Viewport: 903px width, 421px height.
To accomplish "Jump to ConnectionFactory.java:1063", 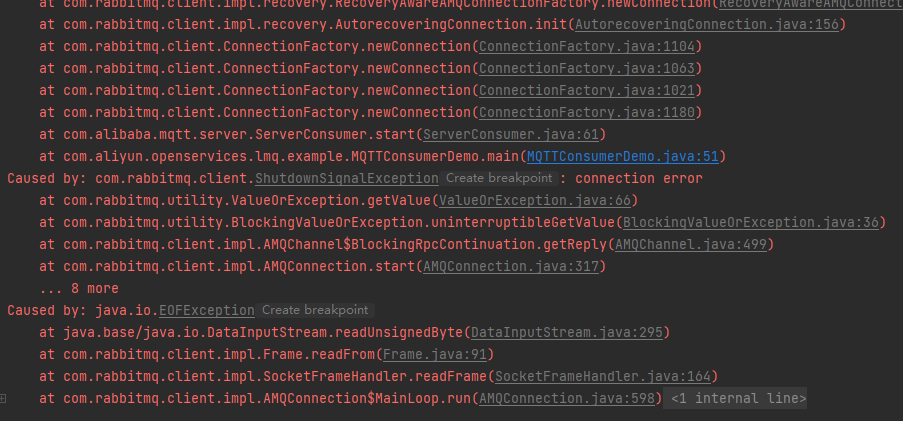I will [x=587, y=69].
